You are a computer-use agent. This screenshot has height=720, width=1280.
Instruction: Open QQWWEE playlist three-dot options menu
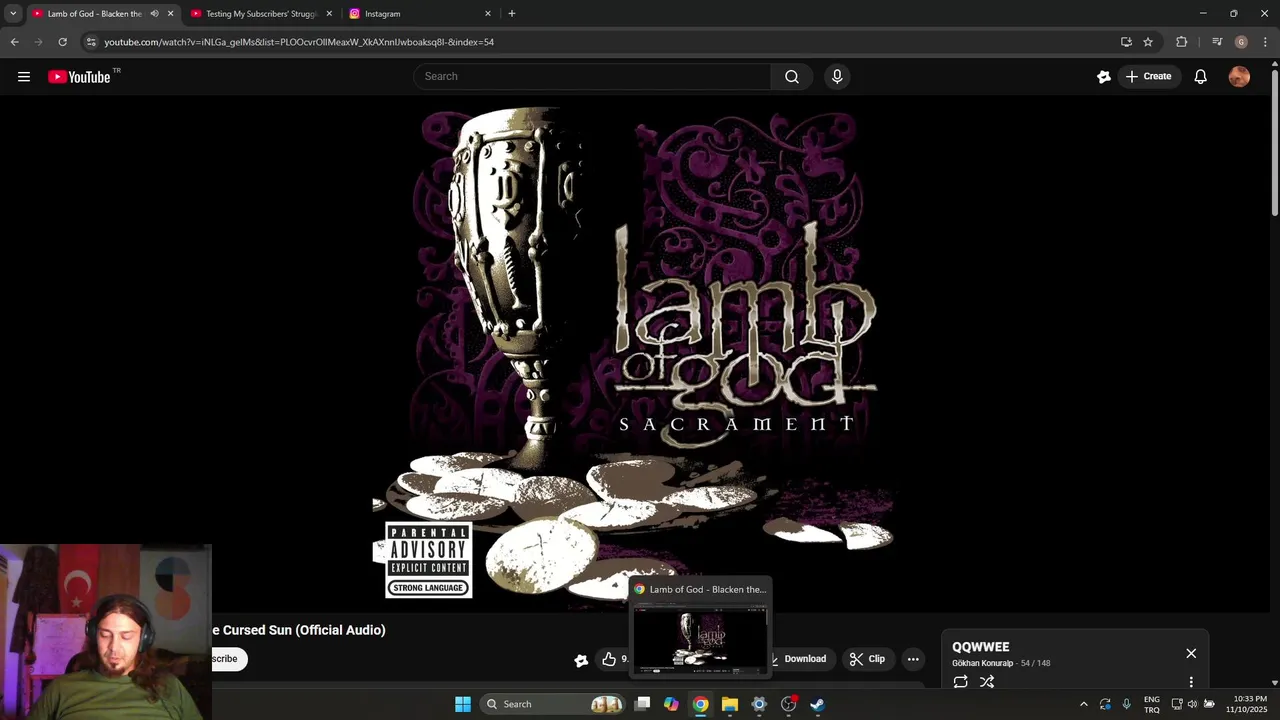point(1191,682)
